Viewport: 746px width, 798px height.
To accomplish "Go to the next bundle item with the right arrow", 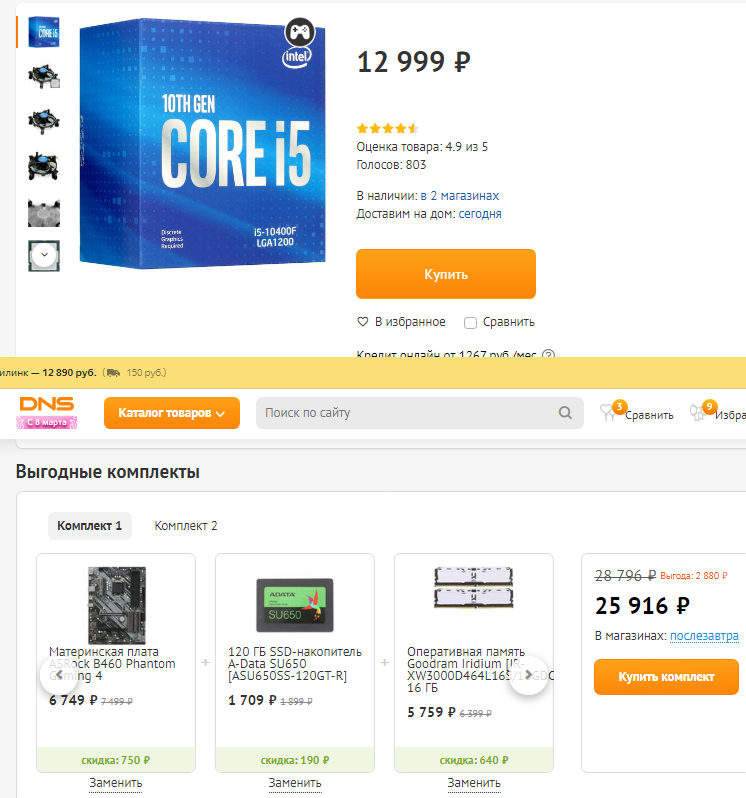I will tap(529, 675).
